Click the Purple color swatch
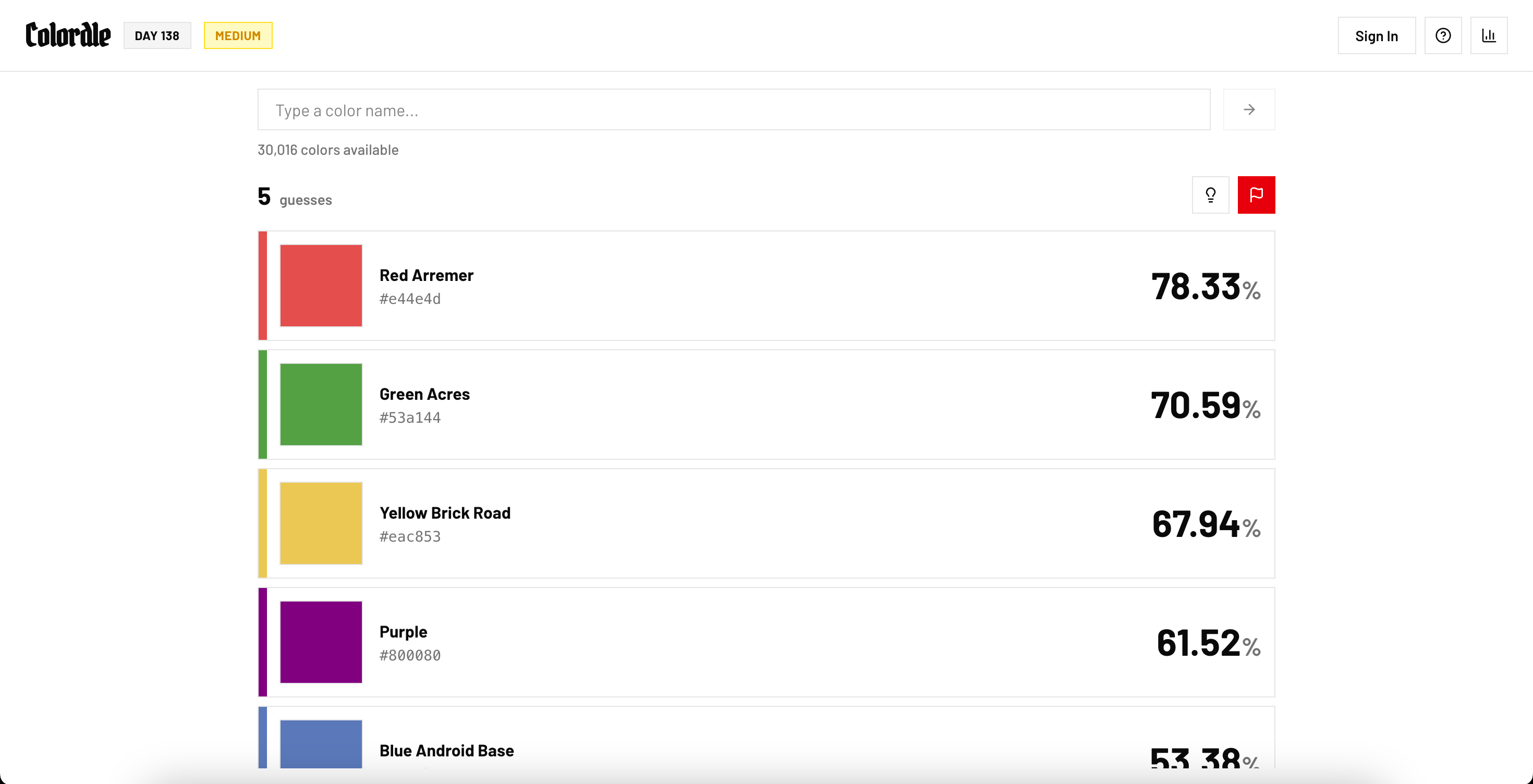Viewport: 1533px width, 784px height. pos(321,642)
